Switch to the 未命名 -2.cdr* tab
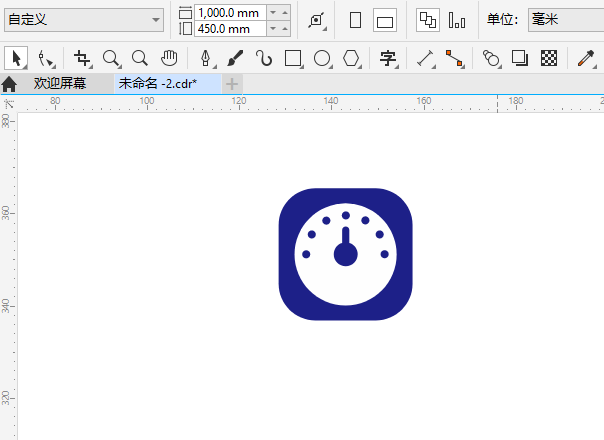This screenshot has width=604, height=440. pos(168,83)
